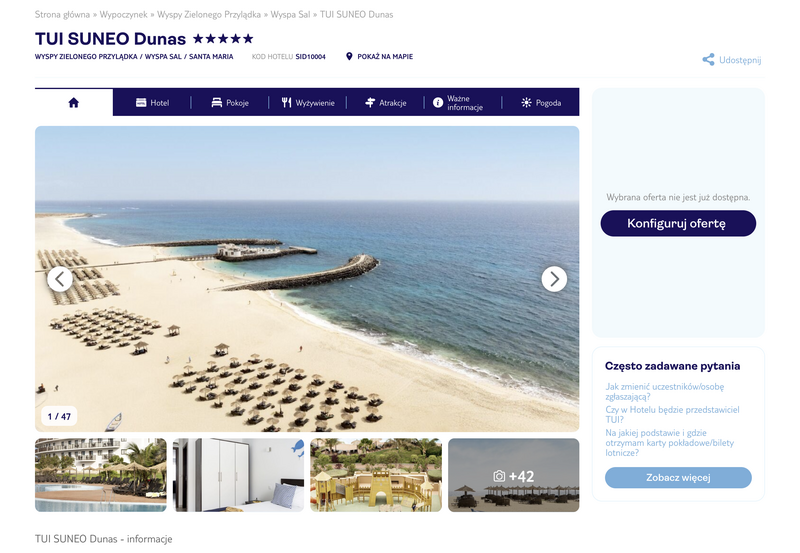The height and width of the screenshot is (553, 800).
Task: Select the Wyżywienie tab
Action: [x=308, y=103]
